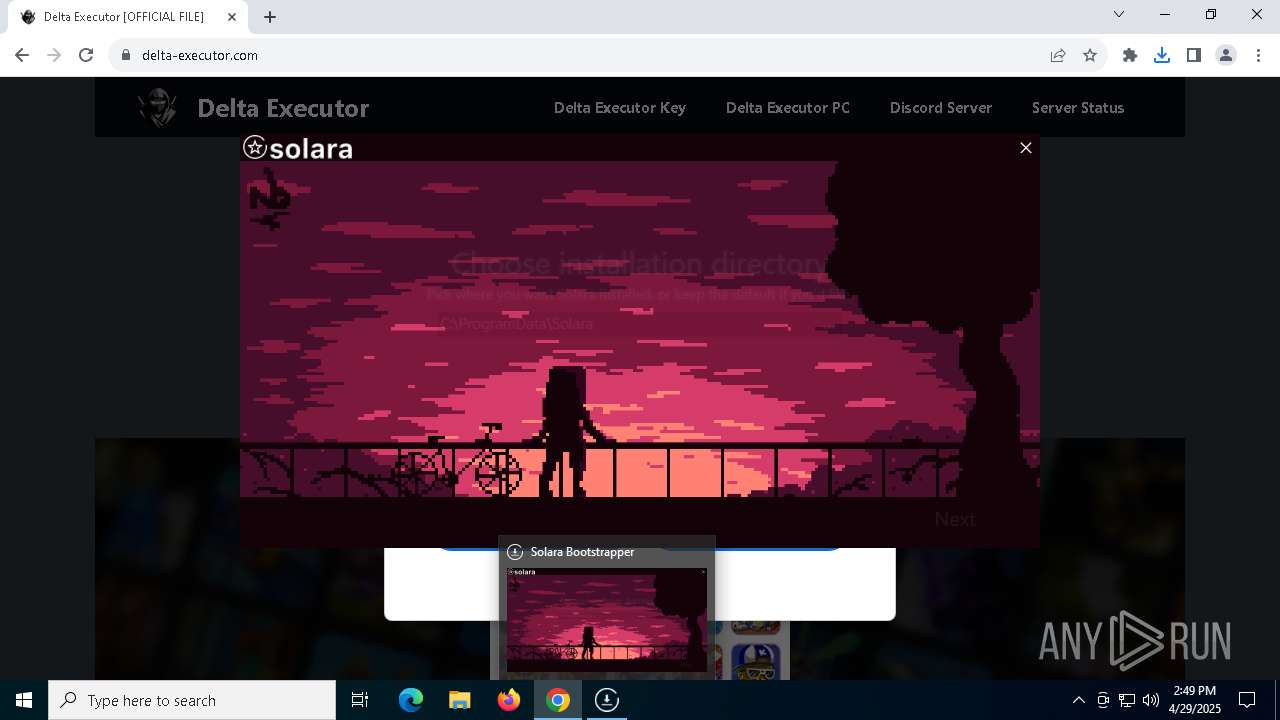The height and width of the screenshot is (720, 1280).
Task: Reload the delta-executor.com page
Action: point(86,55)
